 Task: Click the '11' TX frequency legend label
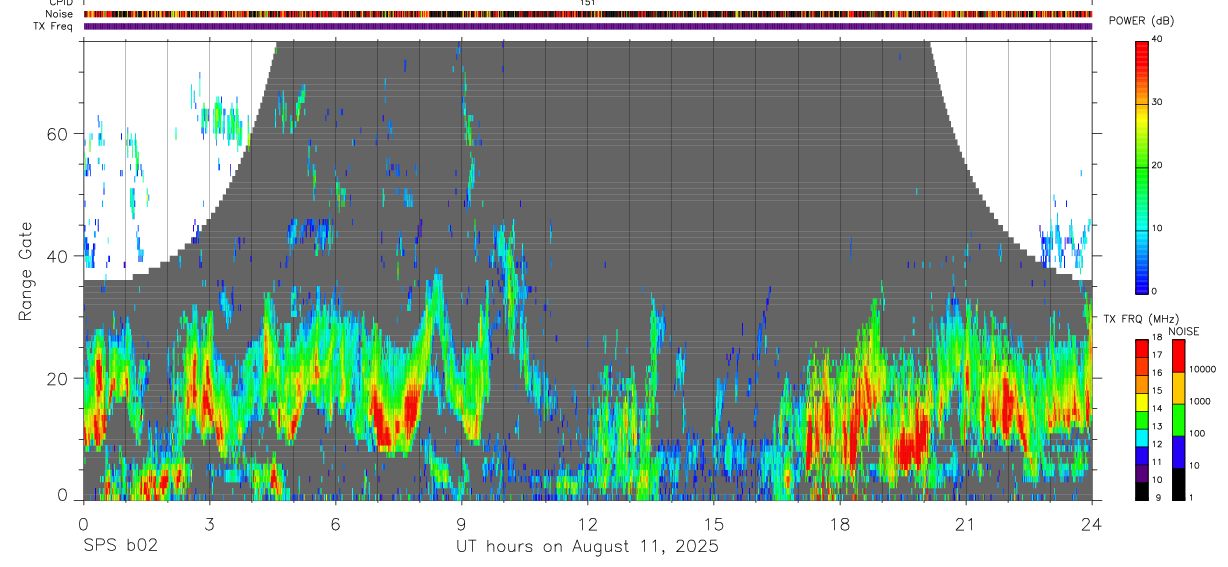[x=1157, y=462]
